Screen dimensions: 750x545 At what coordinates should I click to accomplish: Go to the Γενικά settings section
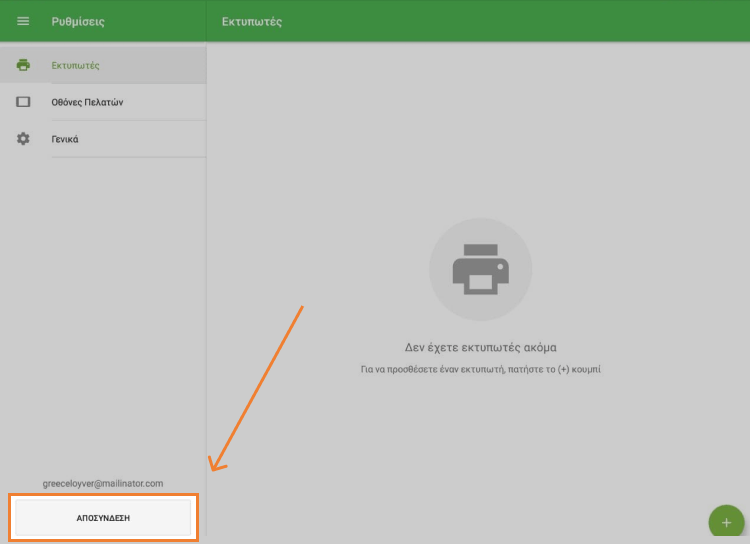(x=65, y=139)
